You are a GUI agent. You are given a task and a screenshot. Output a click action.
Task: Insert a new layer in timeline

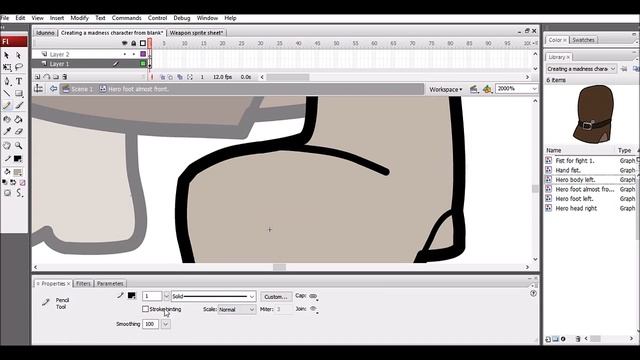(x=38, y=77)
